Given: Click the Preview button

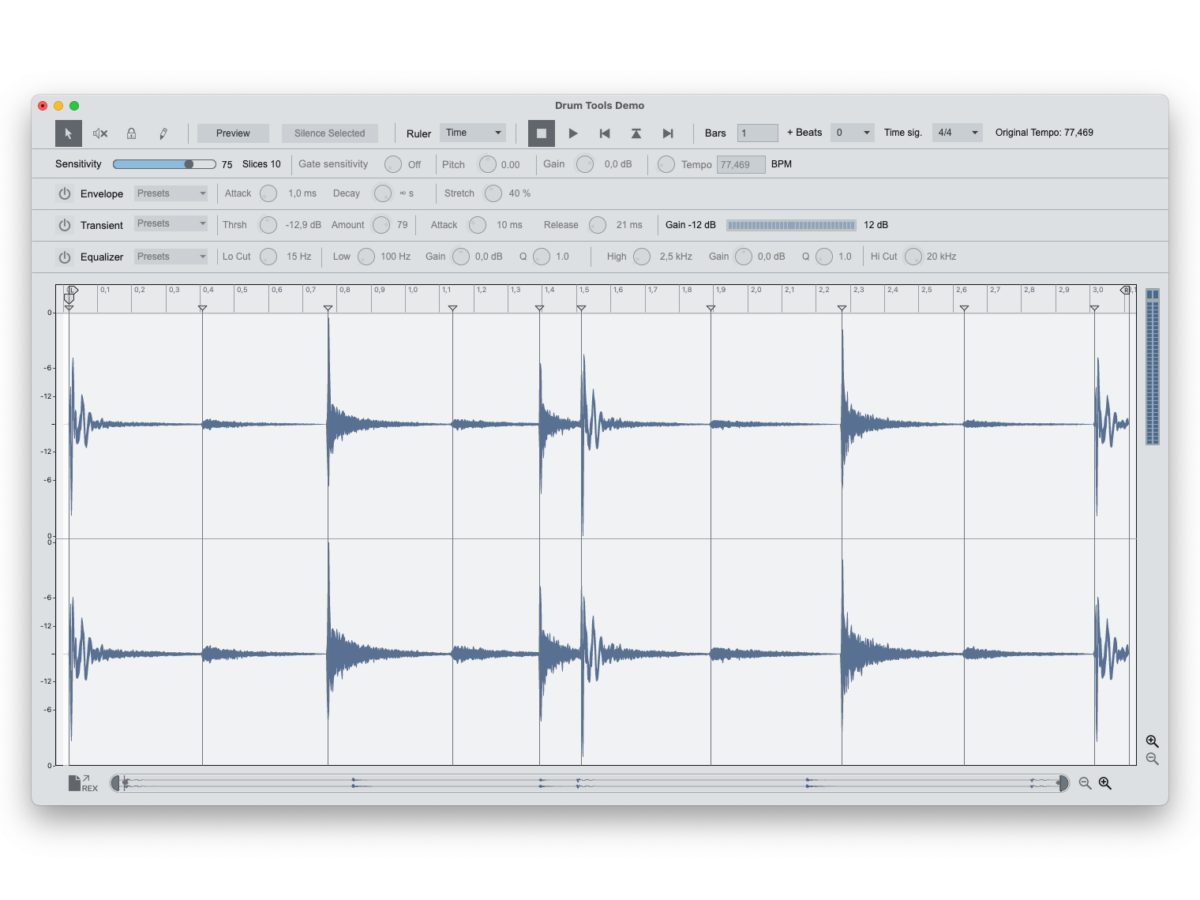Looking at the screenshot, I should point(233,133).
